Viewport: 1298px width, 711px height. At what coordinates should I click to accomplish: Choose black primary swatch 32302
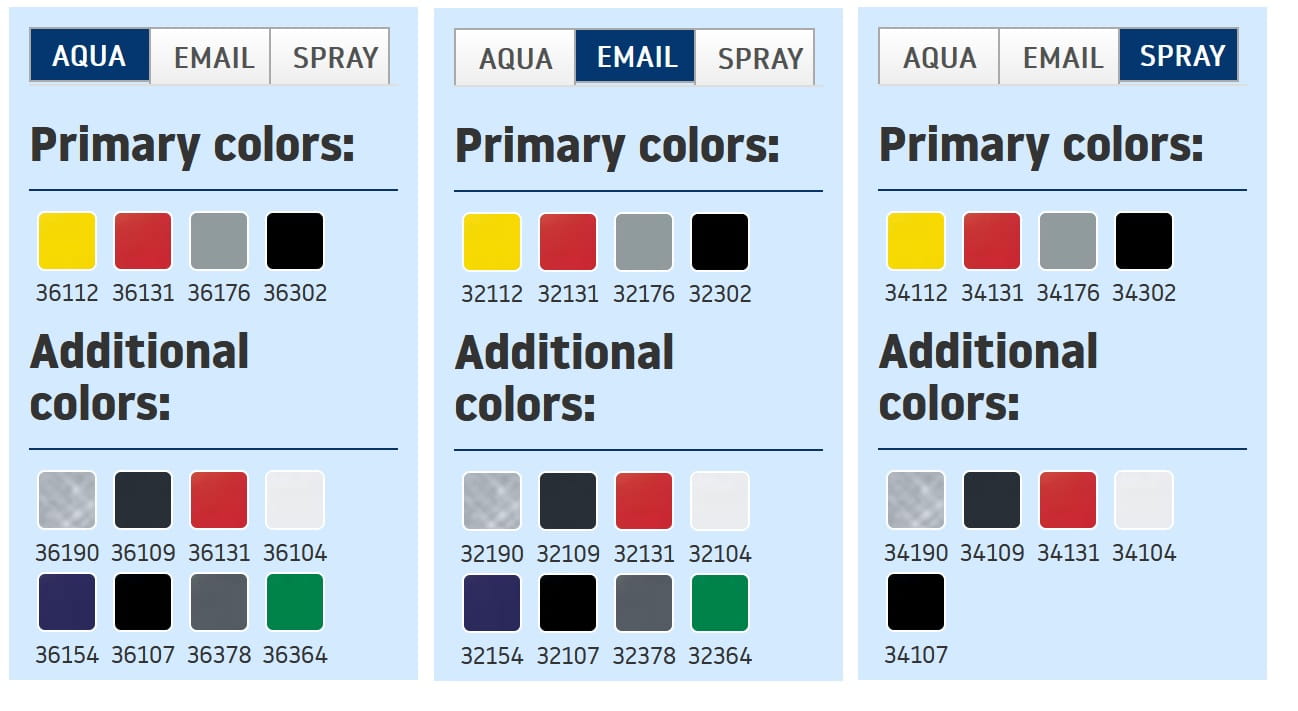[720, 242]
